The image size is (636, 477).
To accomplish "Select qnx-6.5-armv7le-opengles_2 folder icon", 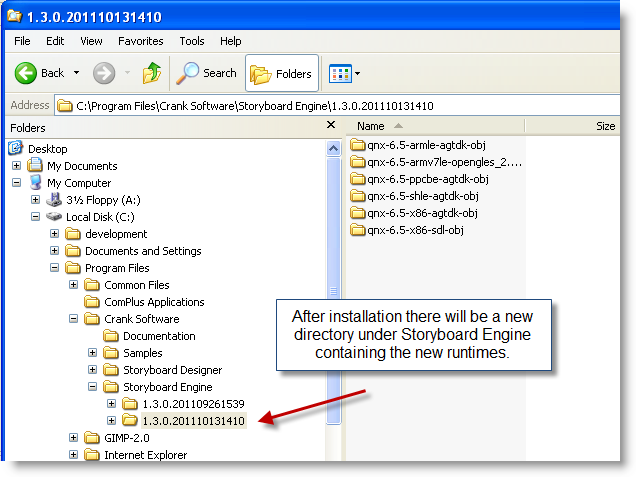I will [x=358, y=162].
